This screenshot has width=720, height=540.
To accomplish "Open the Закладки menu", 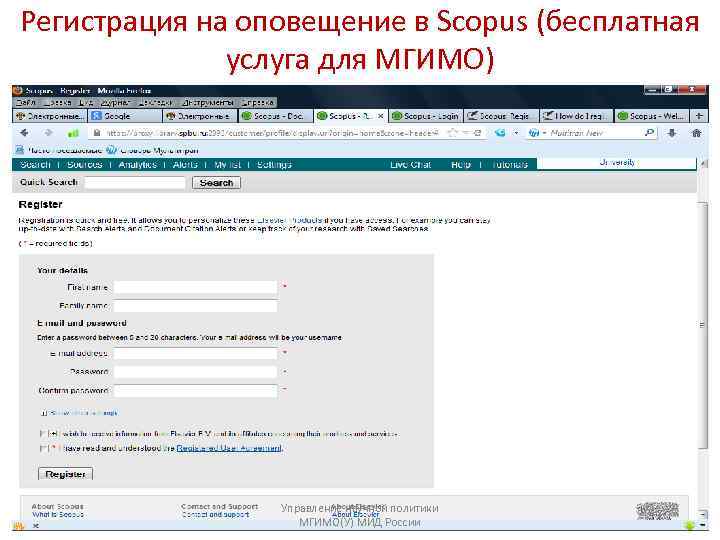I will 155,102.
